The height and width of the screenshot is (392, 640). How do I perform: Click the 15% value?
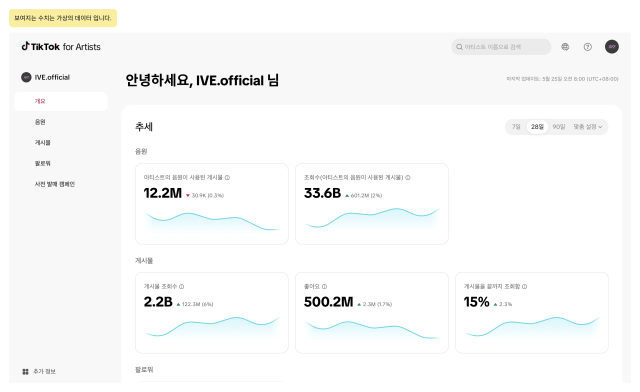[476, 302]
